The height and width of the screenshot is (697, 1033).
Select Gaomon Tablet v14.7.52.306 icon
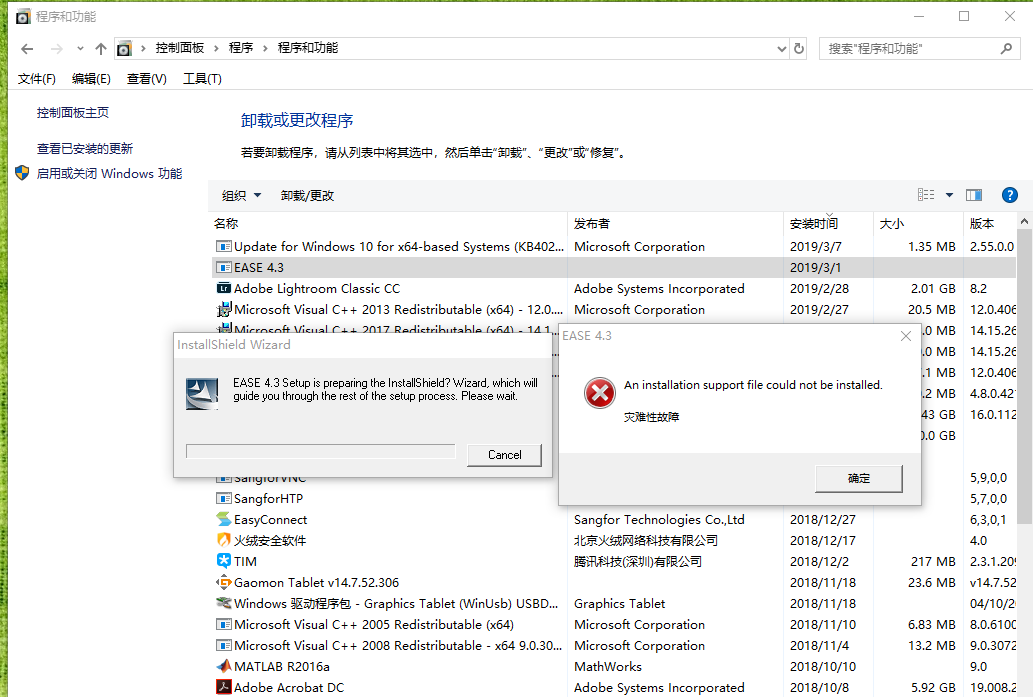(x=224, y=582)
